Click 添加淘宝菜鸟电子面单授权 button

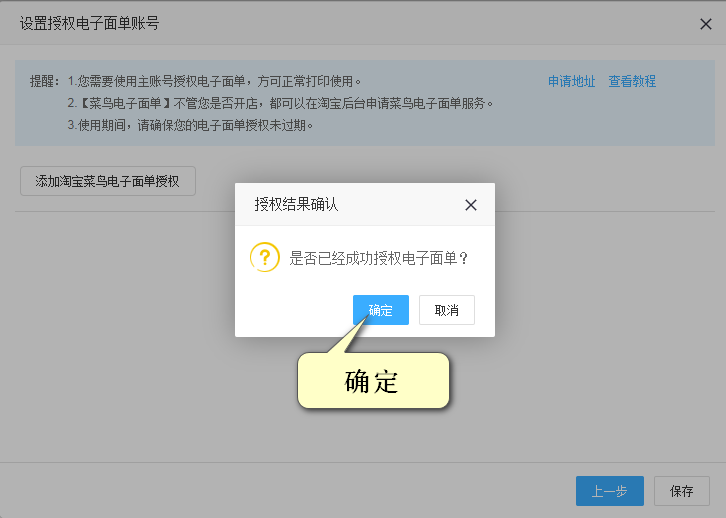(x=108, y=181)
